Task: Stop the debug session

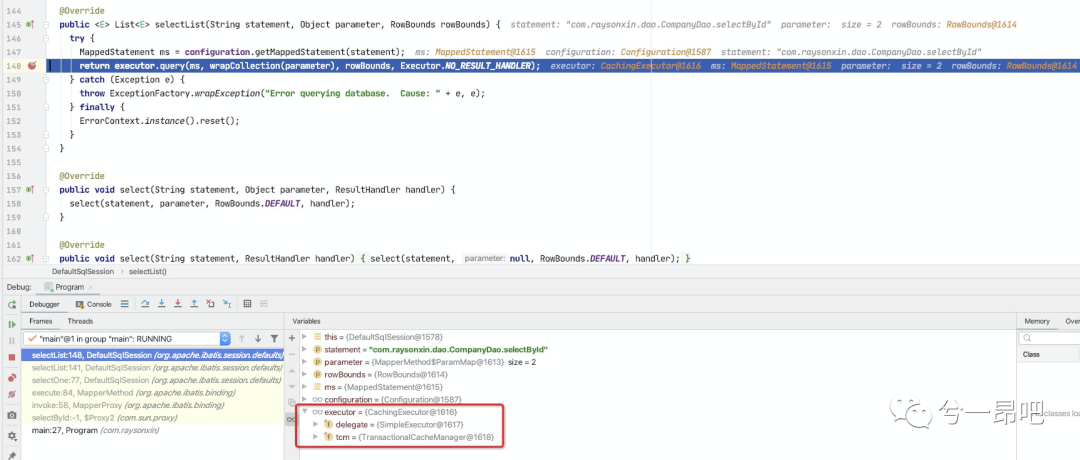Action: 12,357
